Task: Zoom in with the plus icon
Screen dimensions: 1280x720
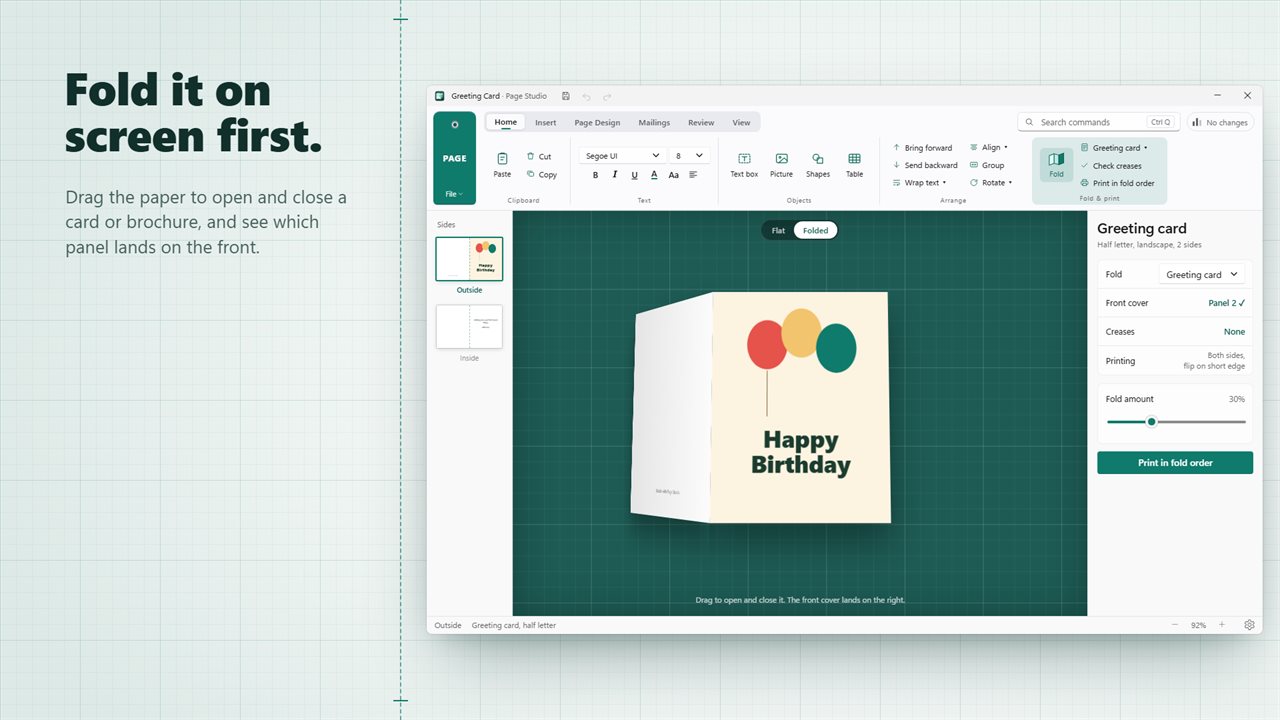Action: tap(1221, 625)
